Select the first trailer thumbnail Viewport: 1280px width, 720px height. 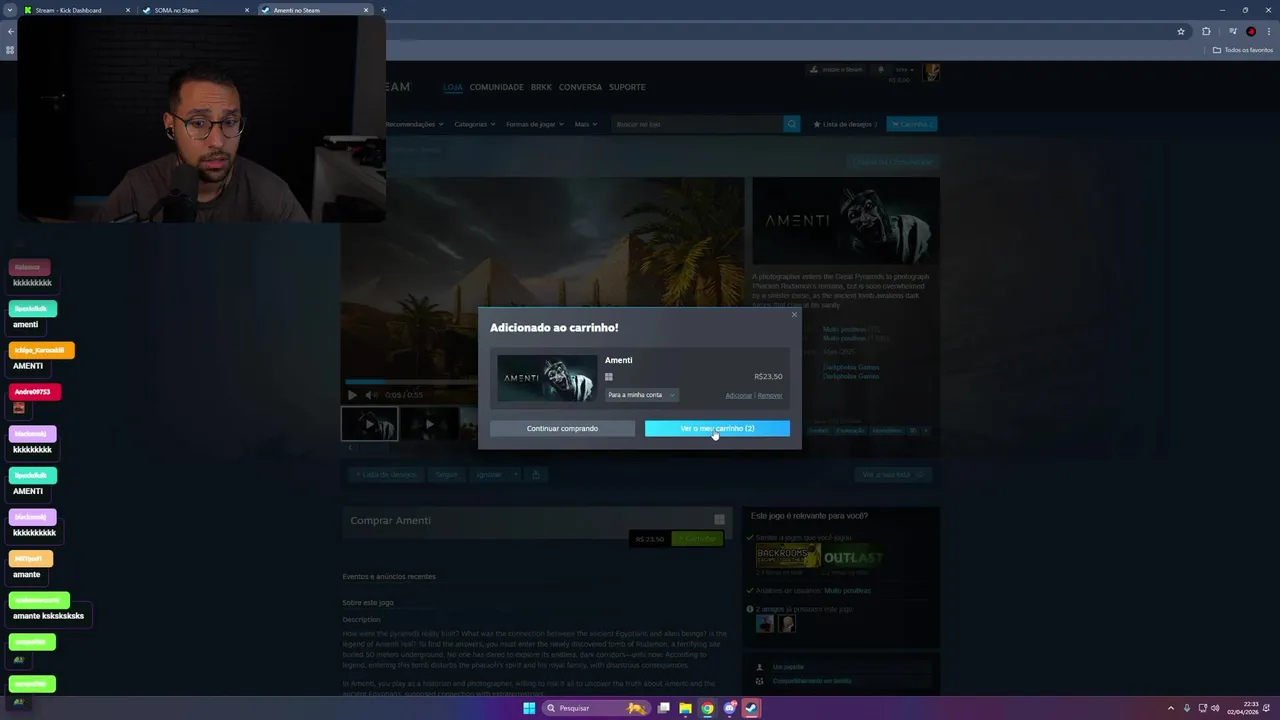pyautogui.click(x=369, y=424)
